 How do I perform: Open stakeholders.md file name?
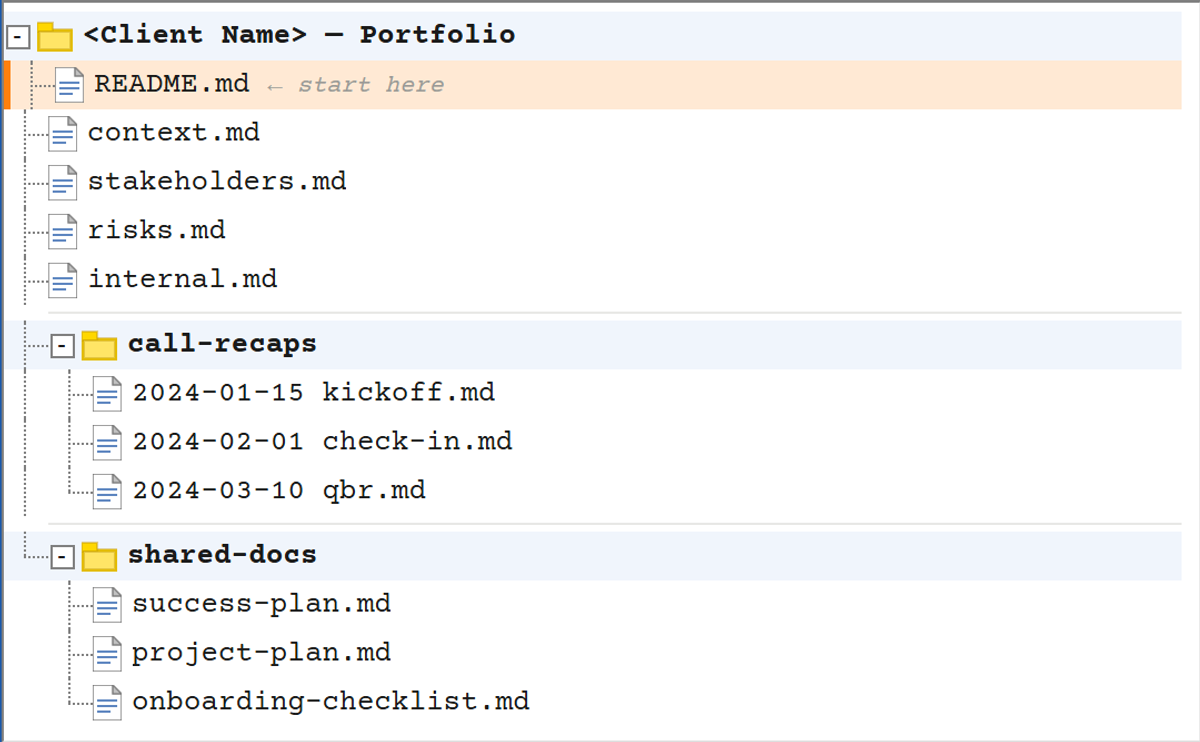click(x=217, y=182)
